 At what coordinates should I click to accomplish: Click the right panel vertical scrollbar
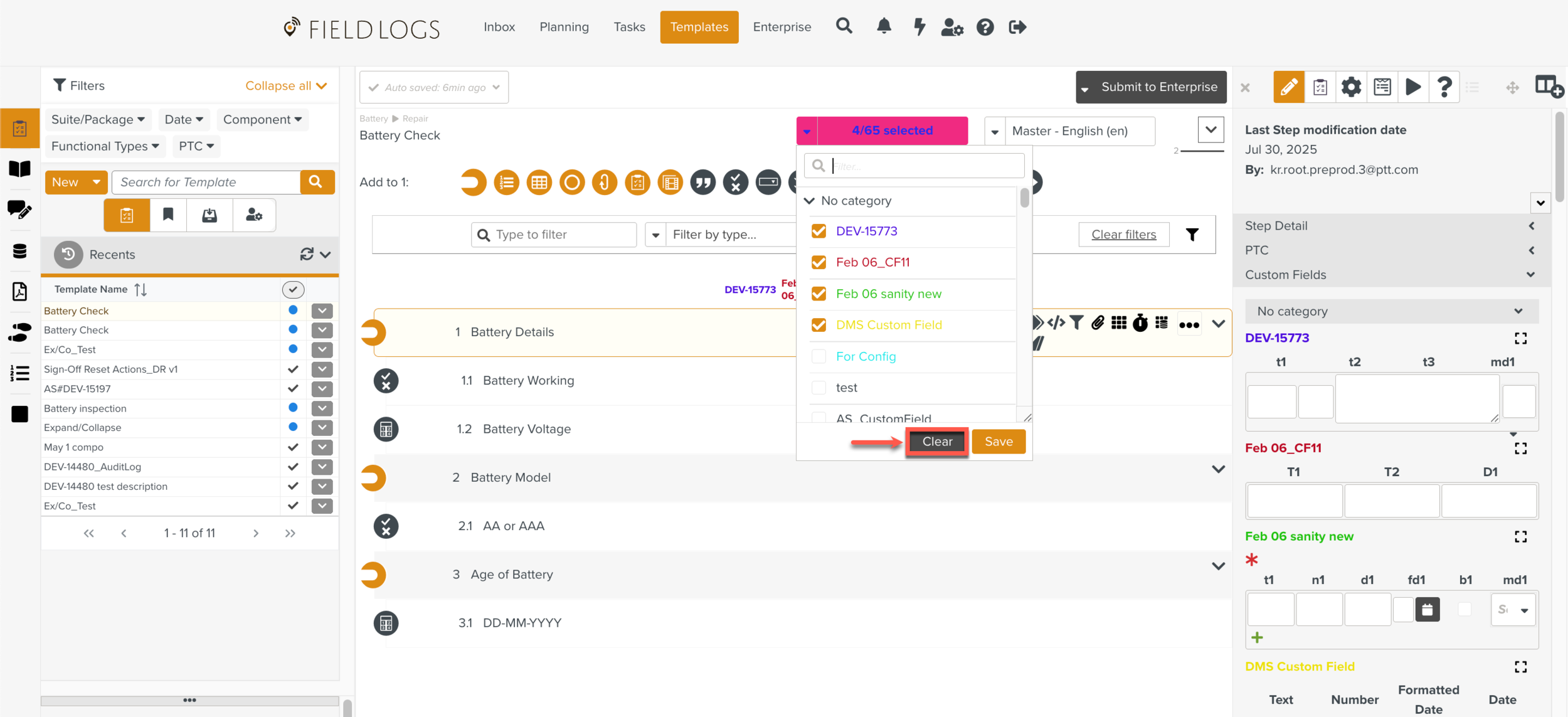(1560, 157)
